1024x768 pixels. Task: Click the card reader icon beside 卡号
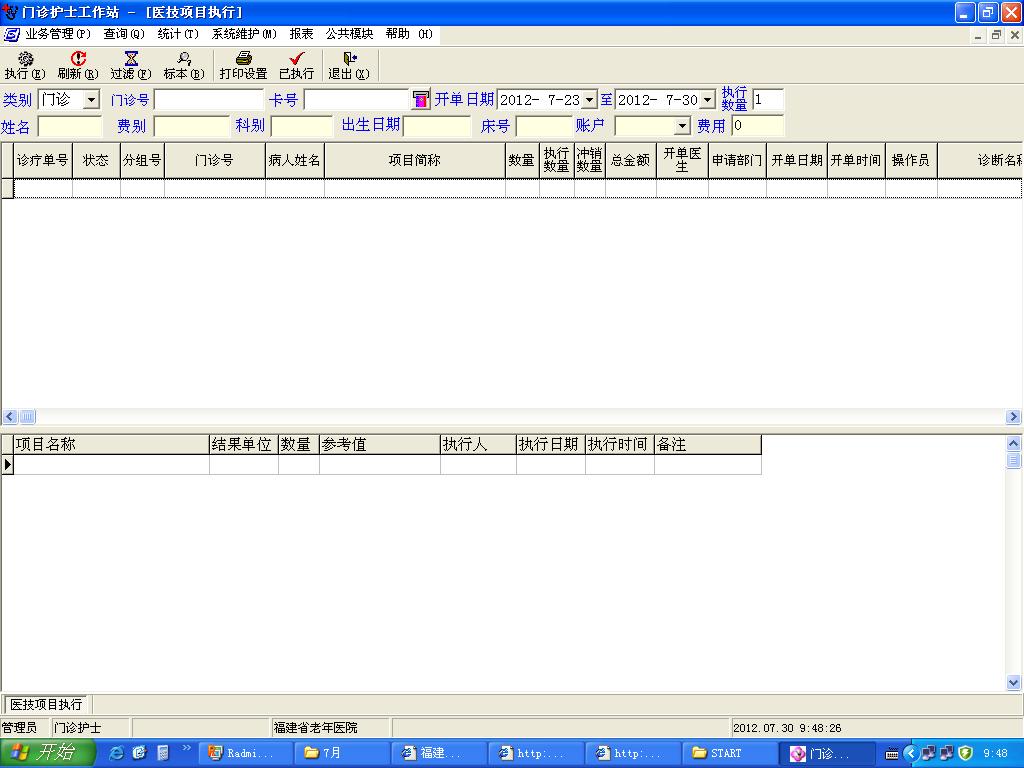[x=421, y=99]
